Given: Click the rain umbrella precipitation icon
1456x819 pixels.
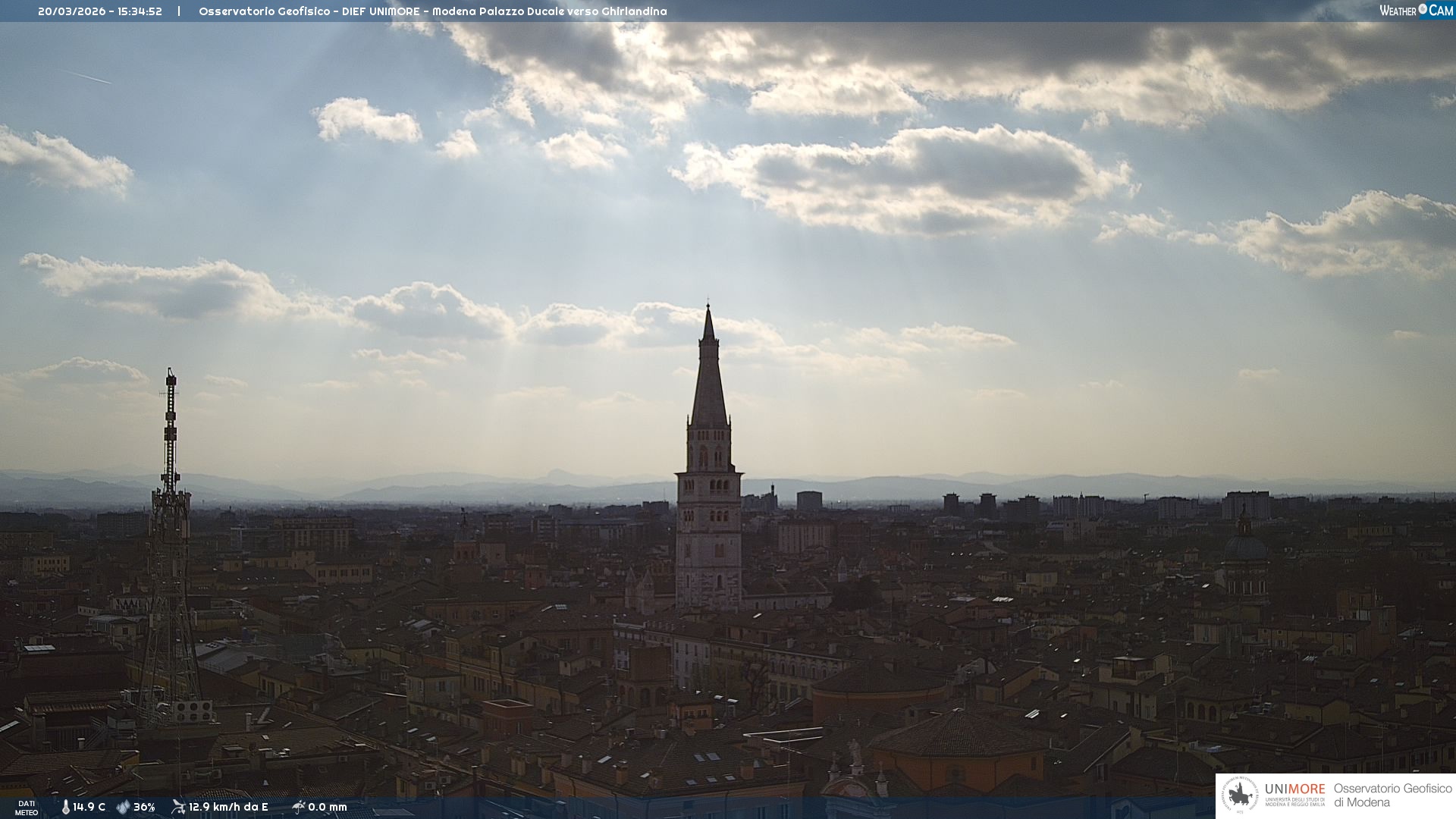Looking at the screenshot, I should click(298, 807).
